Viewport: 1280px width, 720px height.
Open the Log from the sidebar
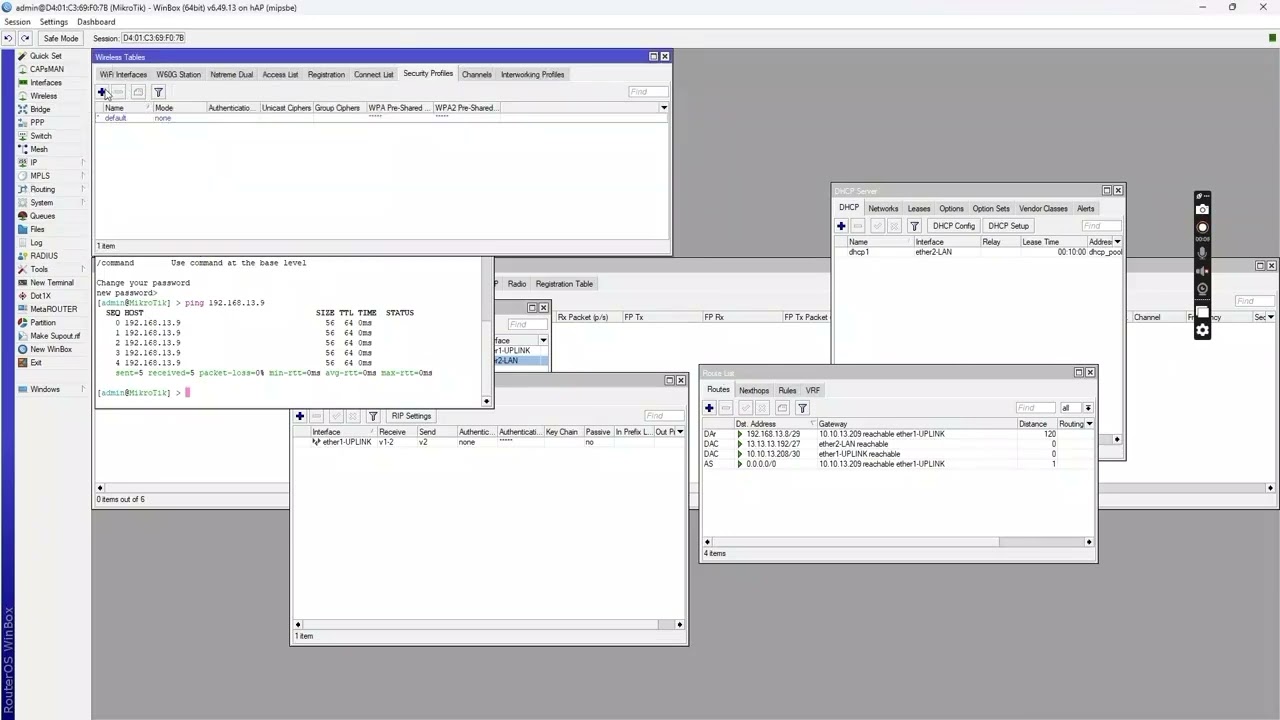pos(36,243)
